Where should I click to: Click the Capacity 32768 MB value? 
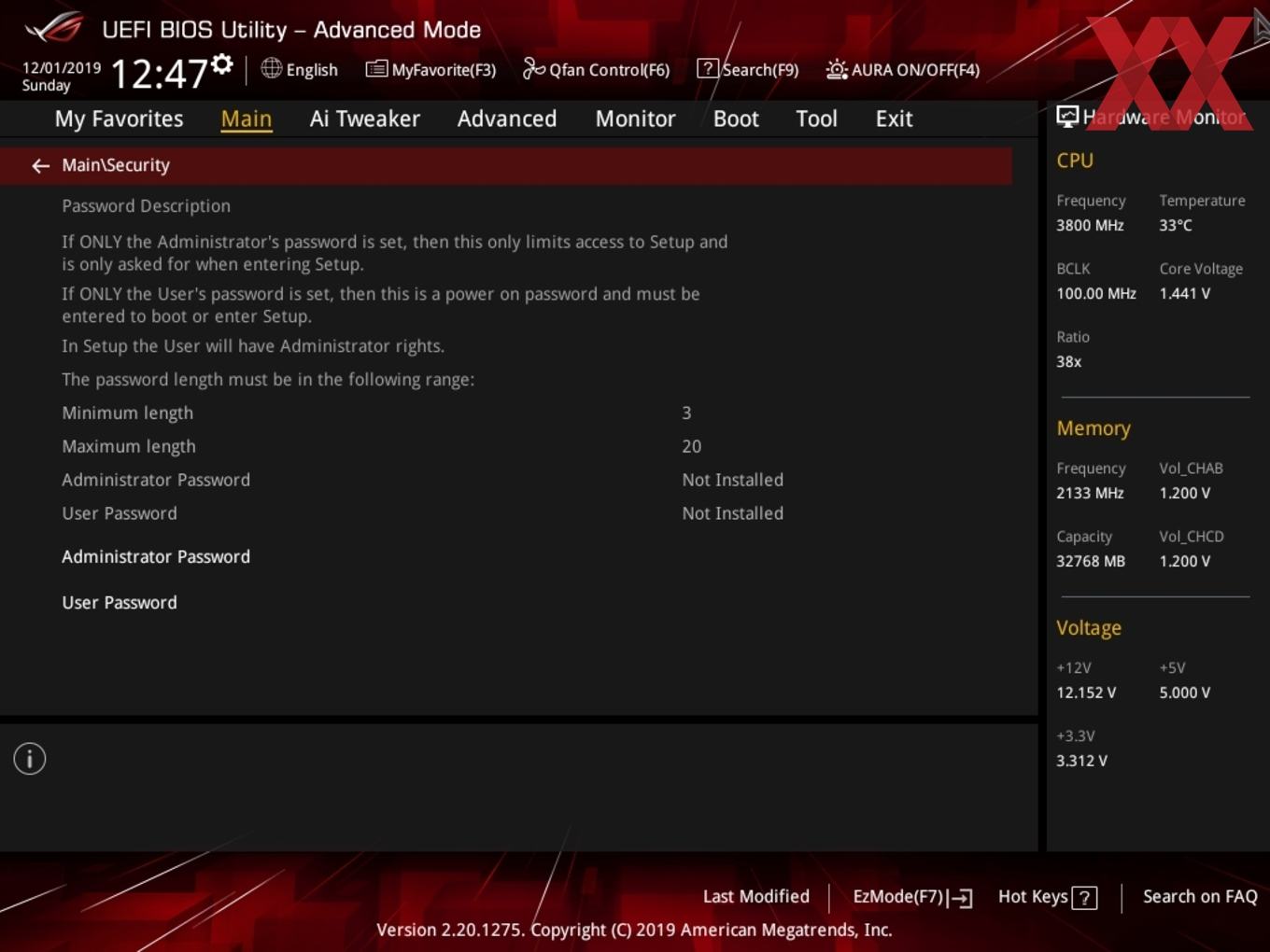(1091, 561)
